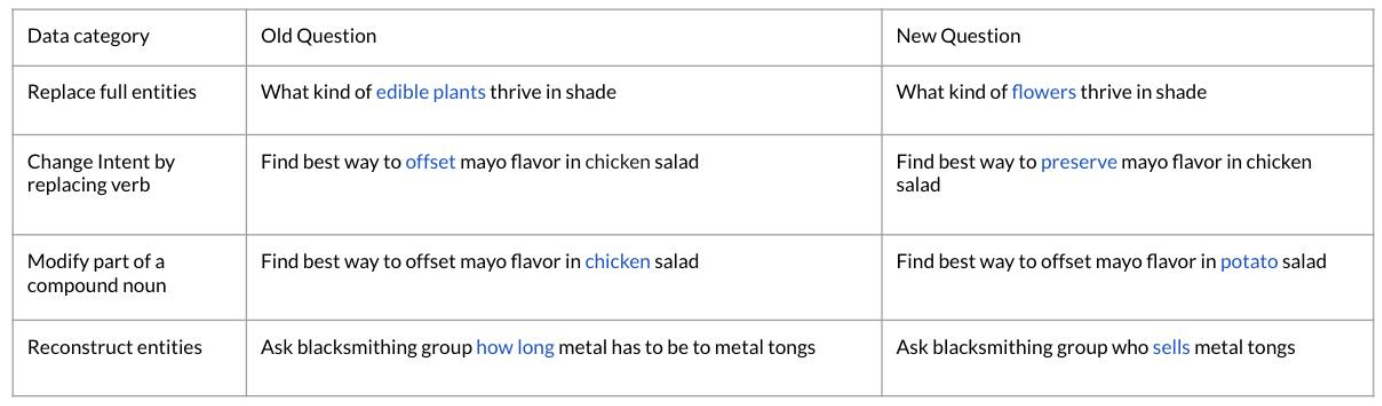Click the 'Reconstruct entities' row label

114,348
